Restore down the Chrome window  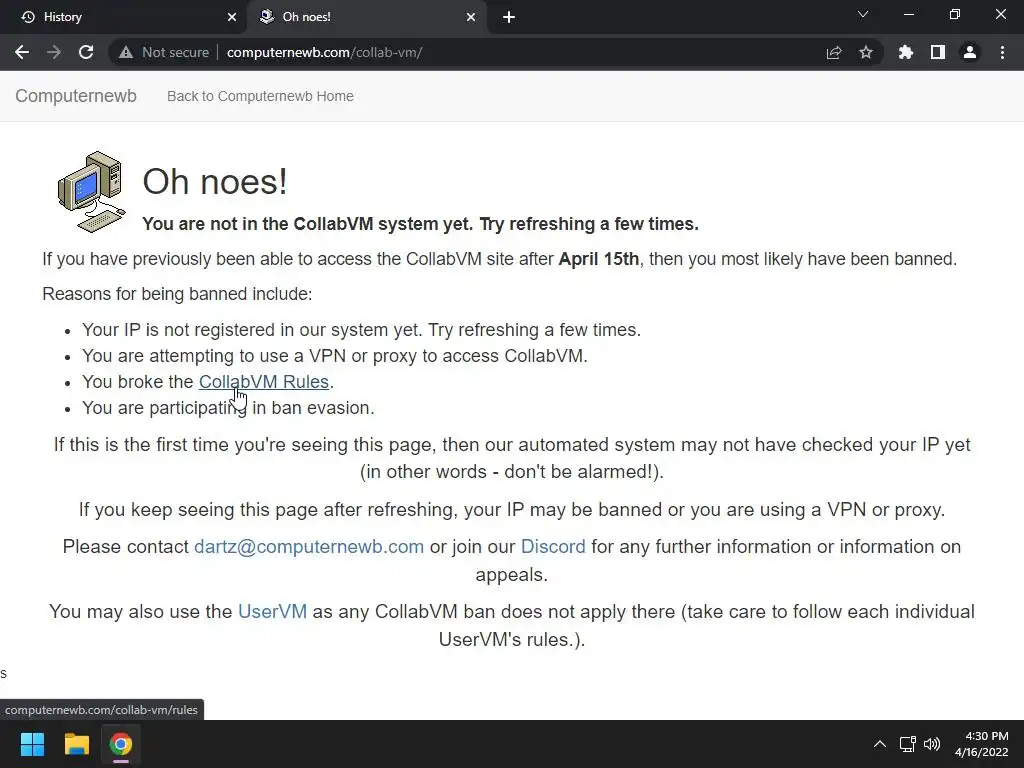point(955,14)
